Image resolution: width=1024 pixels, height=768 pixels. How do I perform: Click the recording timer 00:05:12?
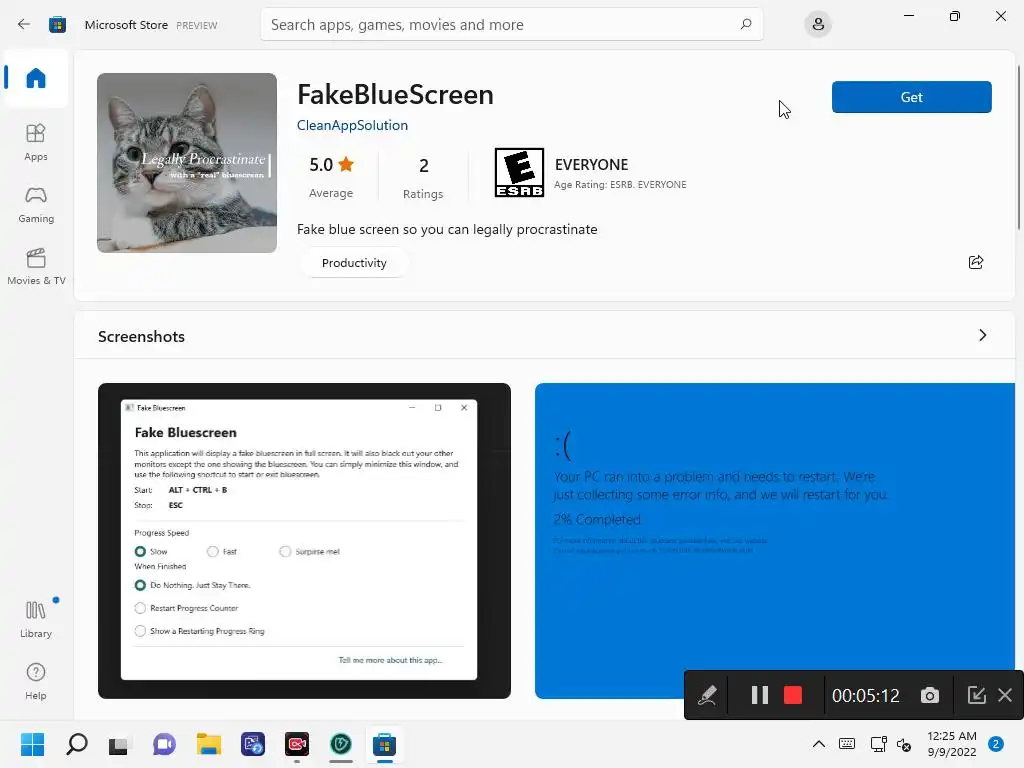(866, 696)
